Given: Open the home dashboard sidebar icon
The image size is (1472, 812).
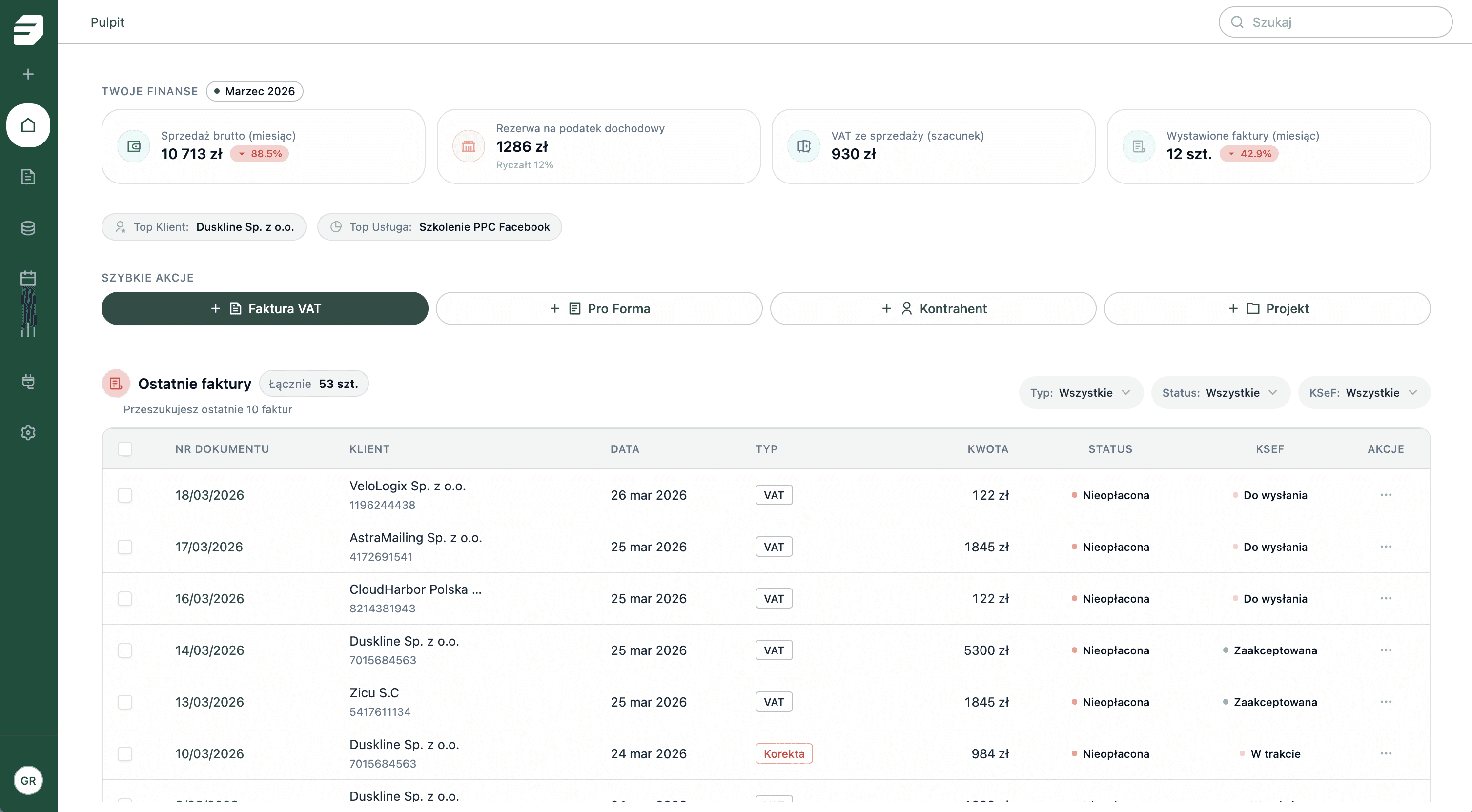Looking at the screenshot, I should (28, 125).
